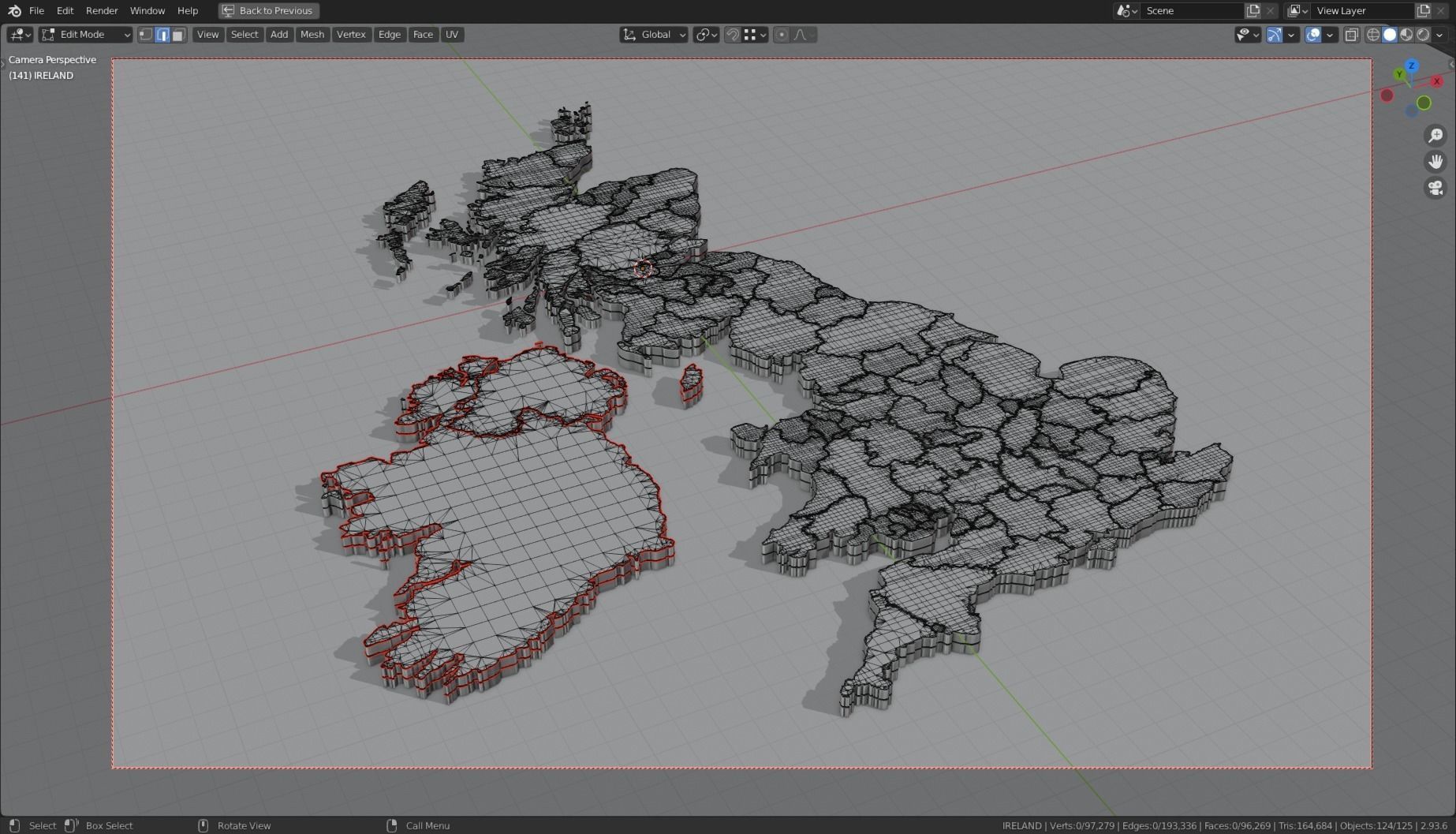The image size is (1456, 834).
Task: Open the shading options dropdown
Action: (1439, 34)
